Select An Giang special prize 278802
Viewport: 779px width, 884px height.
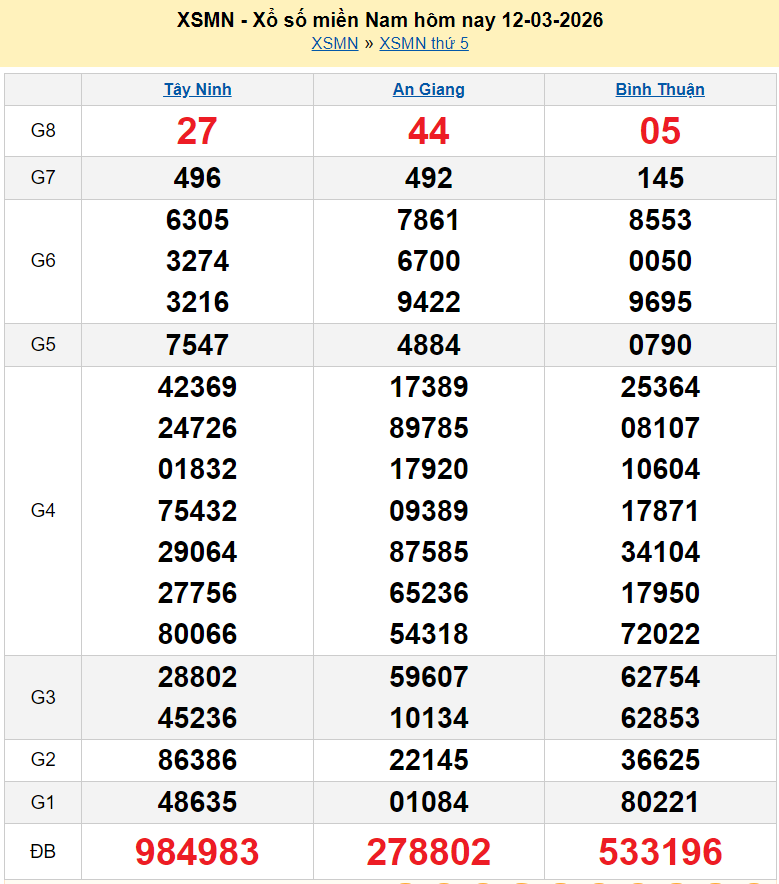tap(428, 852)
